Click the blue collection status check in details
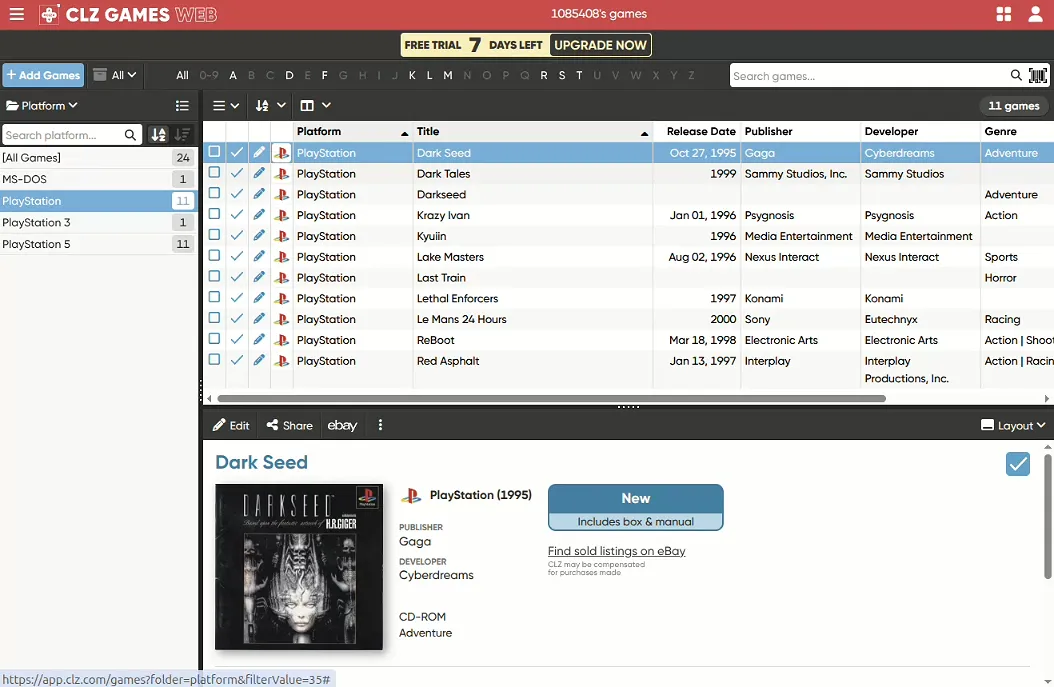Viewport: 1054px width, 687px height. [1018, 463]
